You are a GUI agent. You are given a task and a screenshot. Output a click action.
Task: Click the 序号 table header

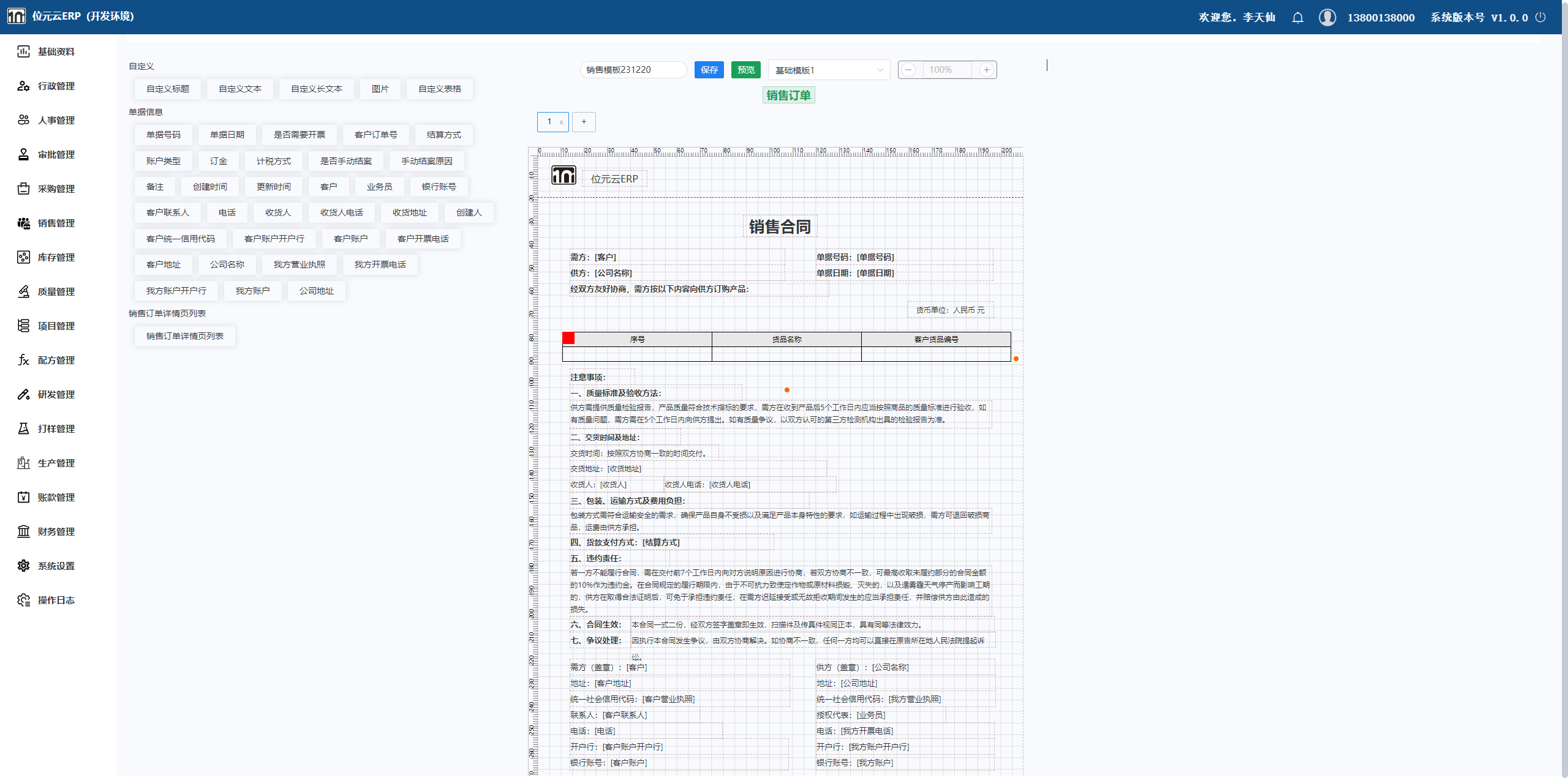click(637, 339)
